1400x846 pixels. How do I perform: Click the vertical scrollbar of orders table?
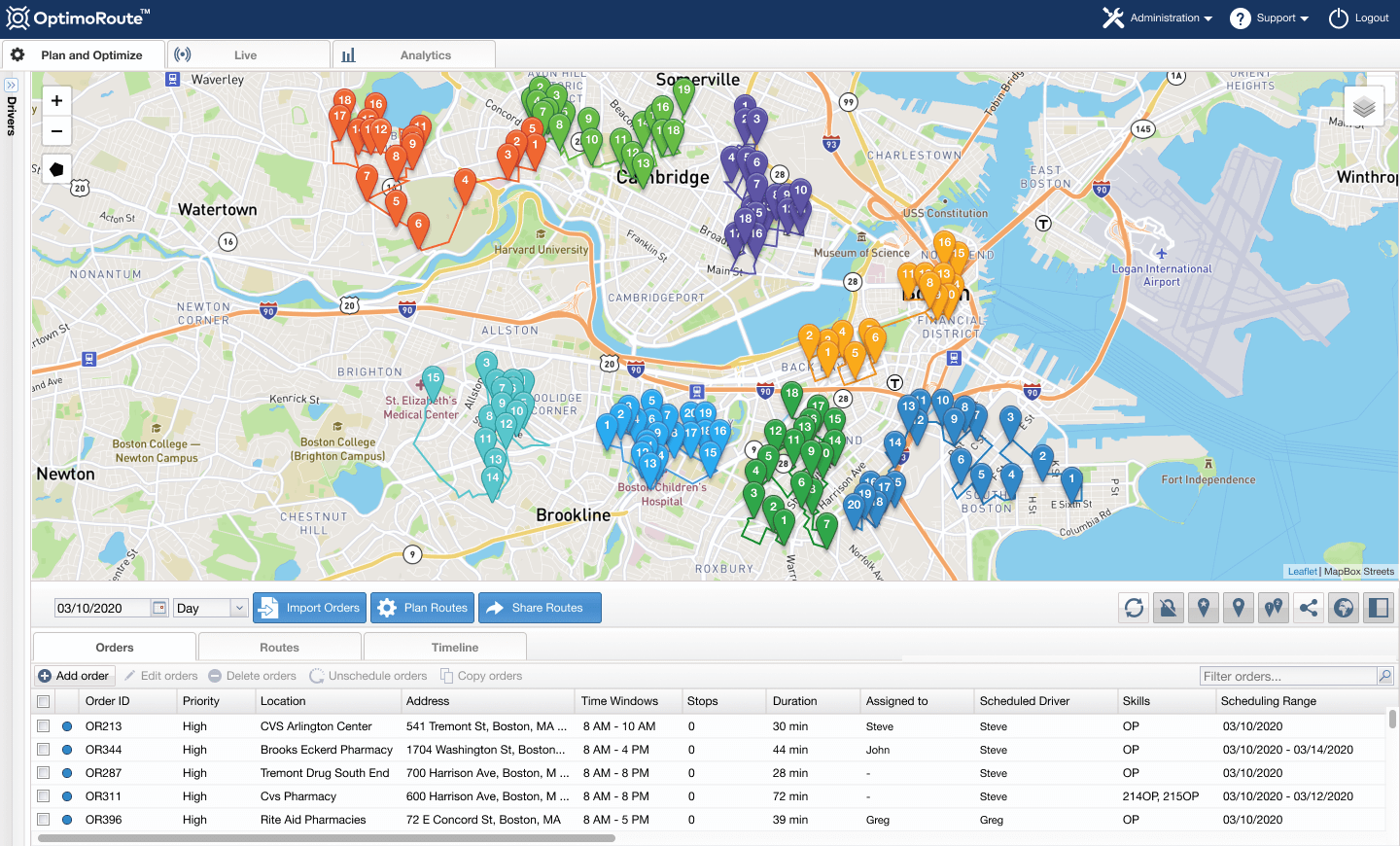(1393, 720)
